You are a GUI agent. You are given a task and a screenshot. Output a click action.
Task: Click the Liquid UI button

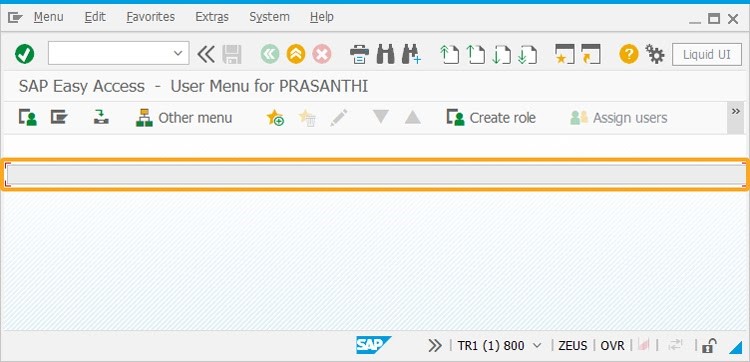(706, 55)
